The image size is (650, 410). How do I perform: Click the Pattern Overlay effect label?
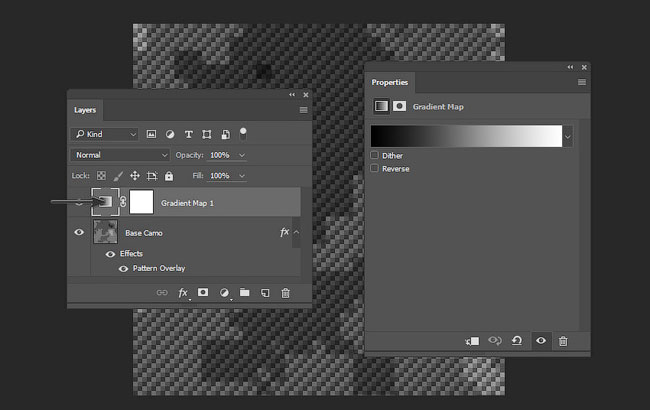click(159, 268)
